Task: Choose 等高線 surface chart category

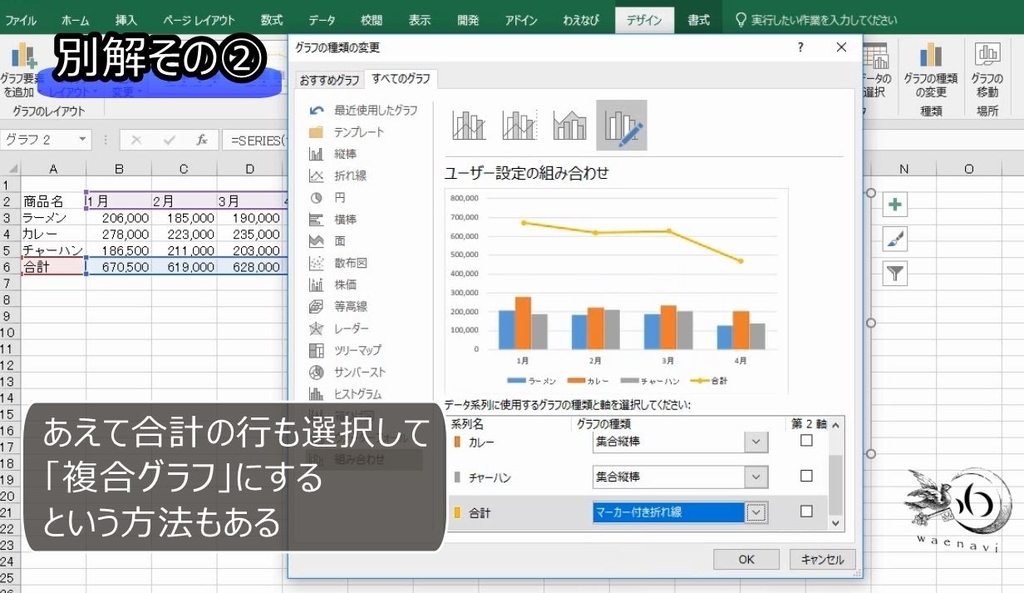Action: [338, 306]
